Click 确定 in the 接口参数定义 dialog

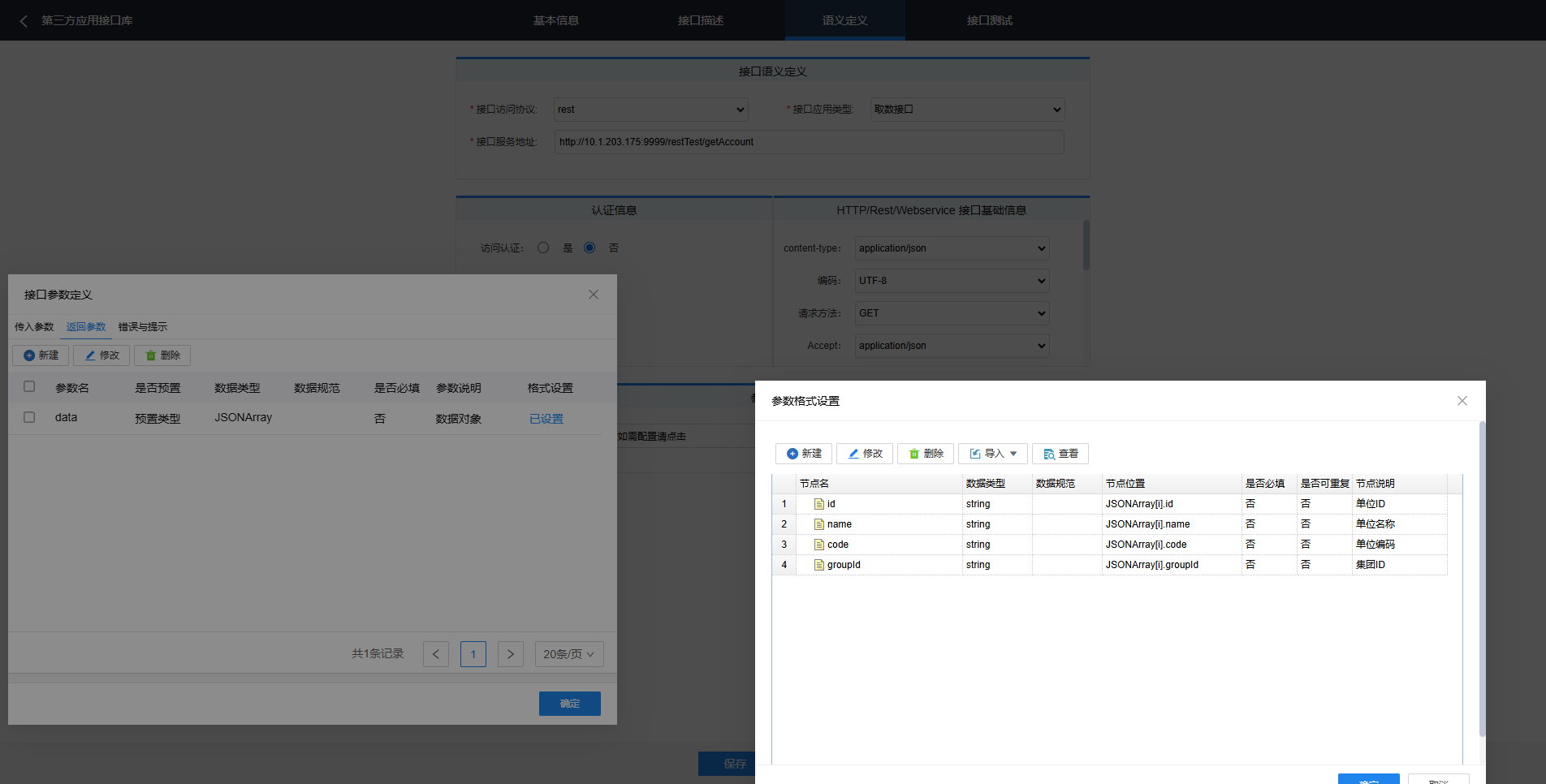569,704
